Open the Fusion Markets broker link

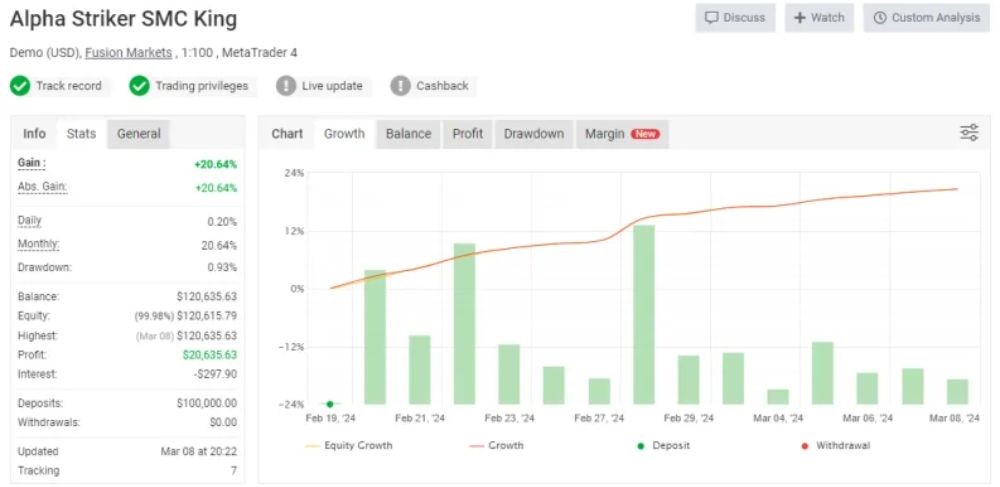[x=128, y=52]
